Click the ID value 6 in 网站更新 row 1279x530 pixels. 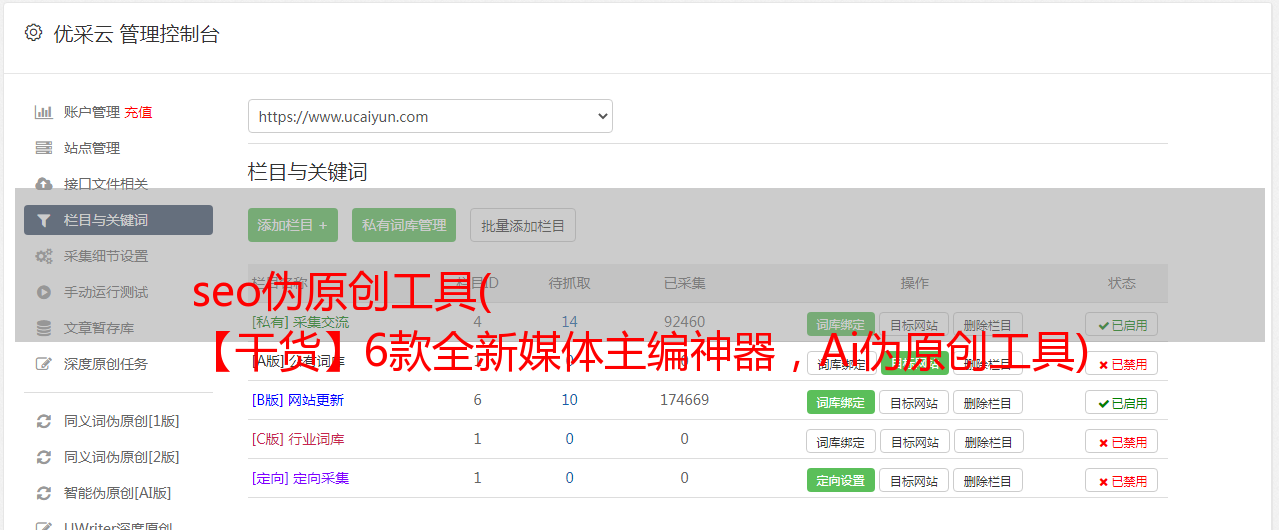(x=477, y=400)
